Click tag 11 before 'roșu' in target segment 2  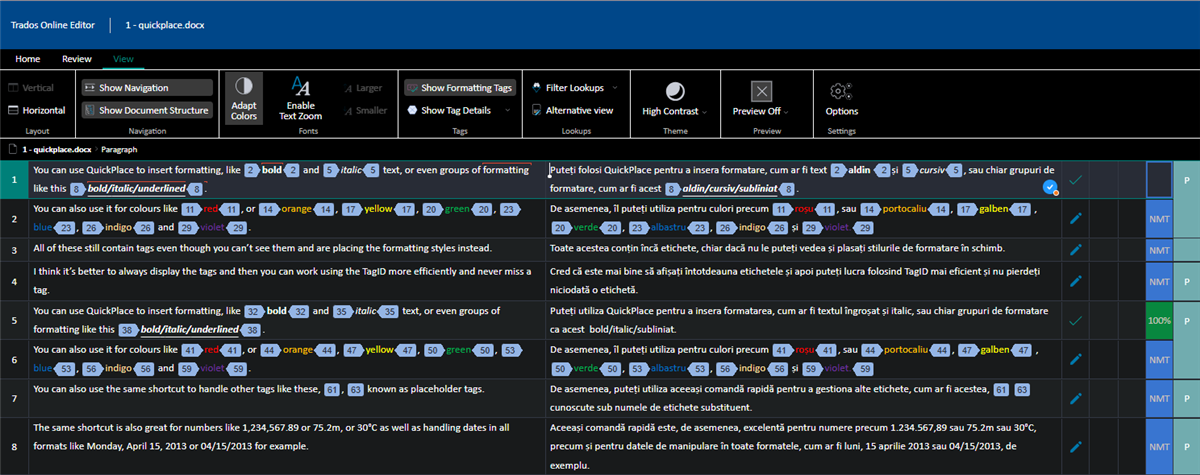coord(783,210)
